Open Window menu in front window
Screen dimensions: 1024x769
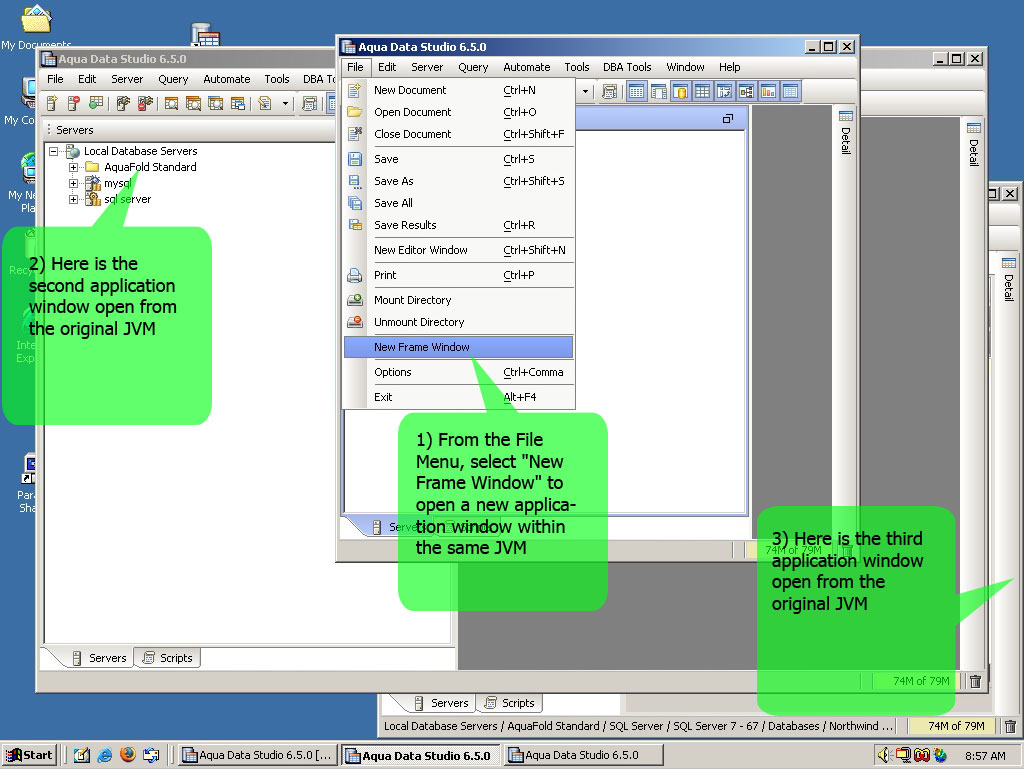[685, 67]
